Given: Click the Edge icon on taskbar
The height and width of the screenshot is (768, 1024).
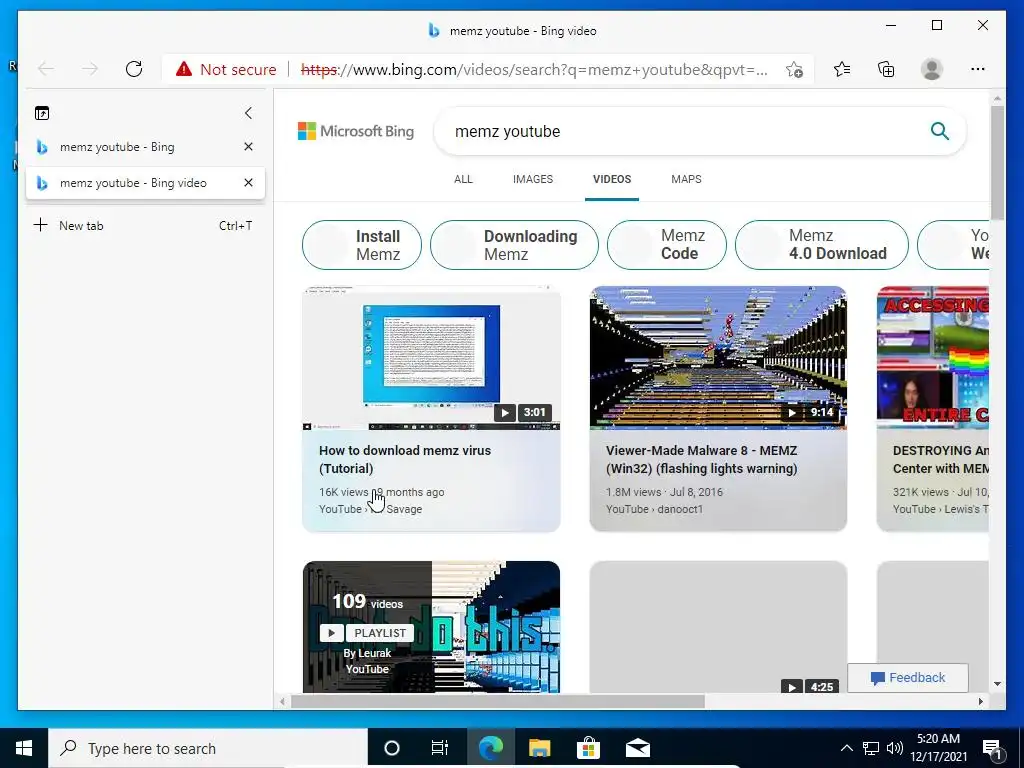Looking at the screenshot, I should point(491,748).
